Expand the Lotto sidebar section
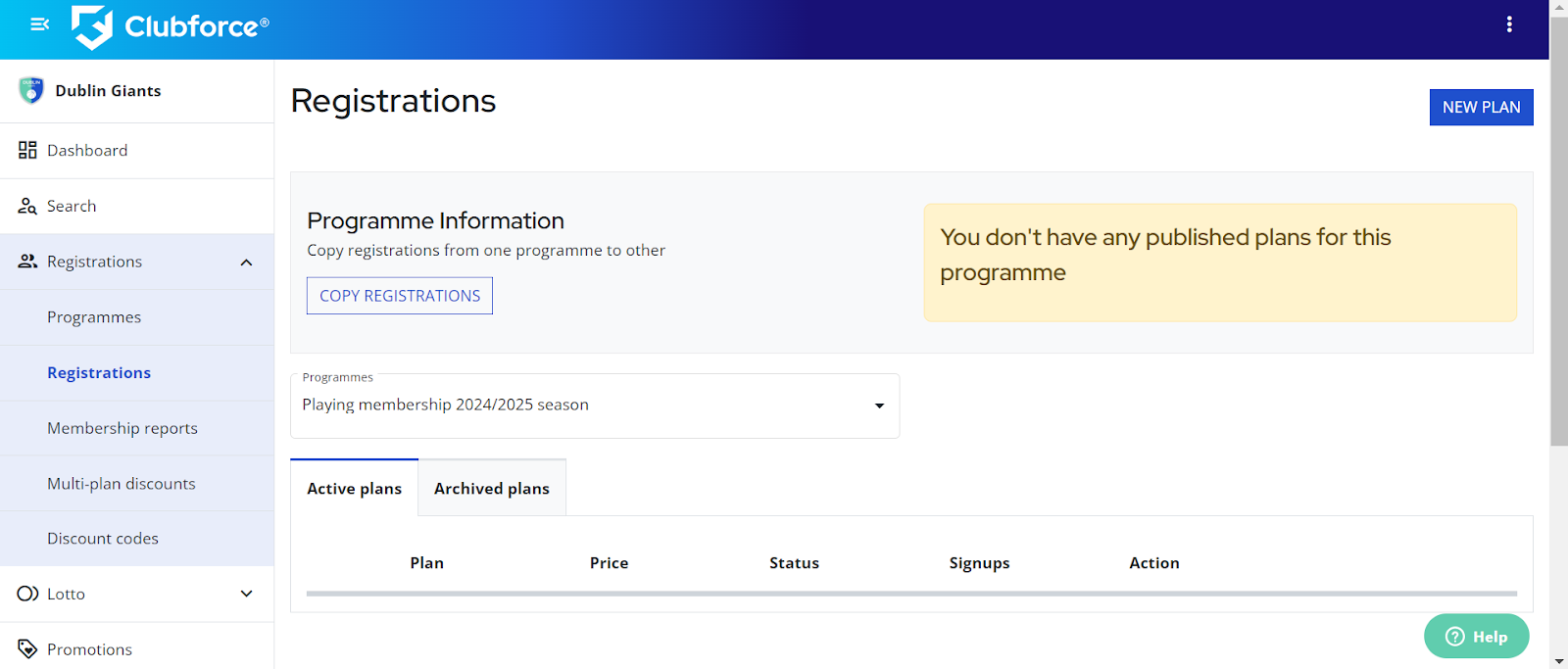1568x669 pixels. coord(246,594)
